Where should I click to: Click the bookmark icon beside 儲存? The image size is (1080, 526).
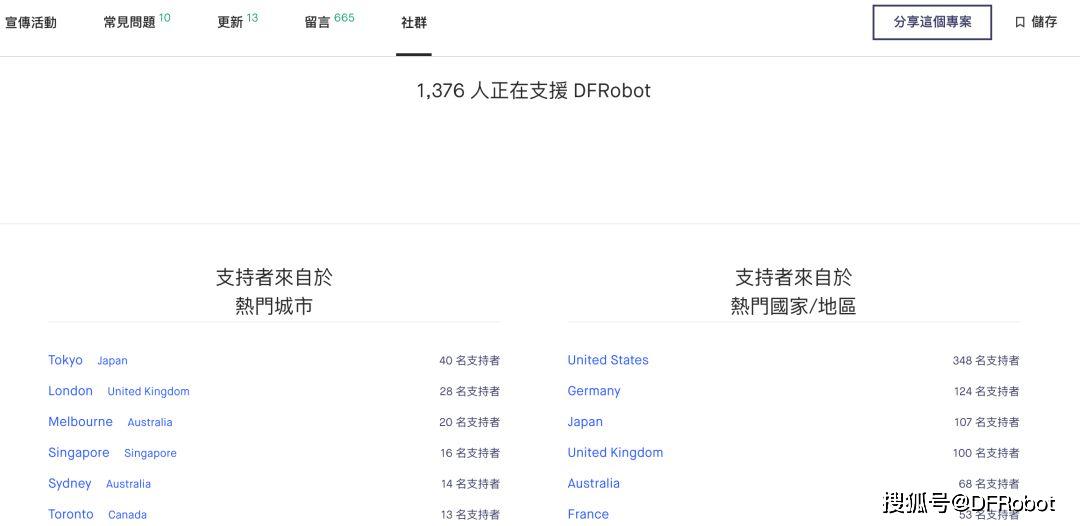click(1020, 22)
